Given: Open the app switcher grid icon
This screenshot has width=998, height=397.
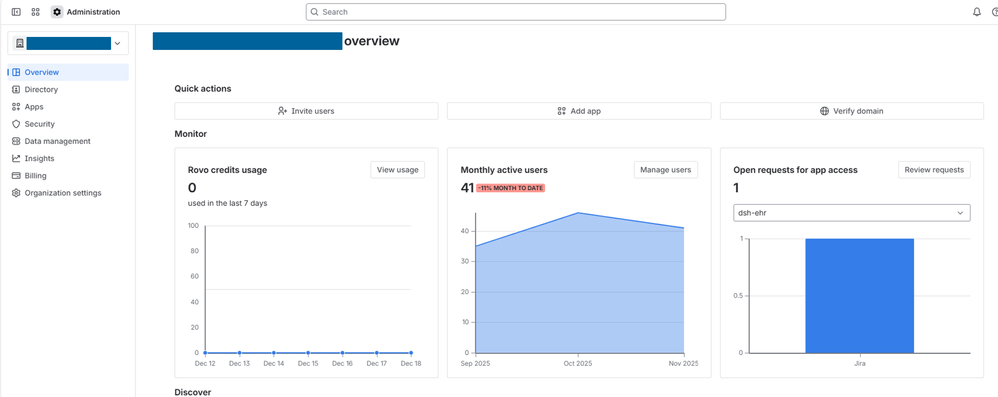Looking at the screenshot, I should (x=36, y=12).
